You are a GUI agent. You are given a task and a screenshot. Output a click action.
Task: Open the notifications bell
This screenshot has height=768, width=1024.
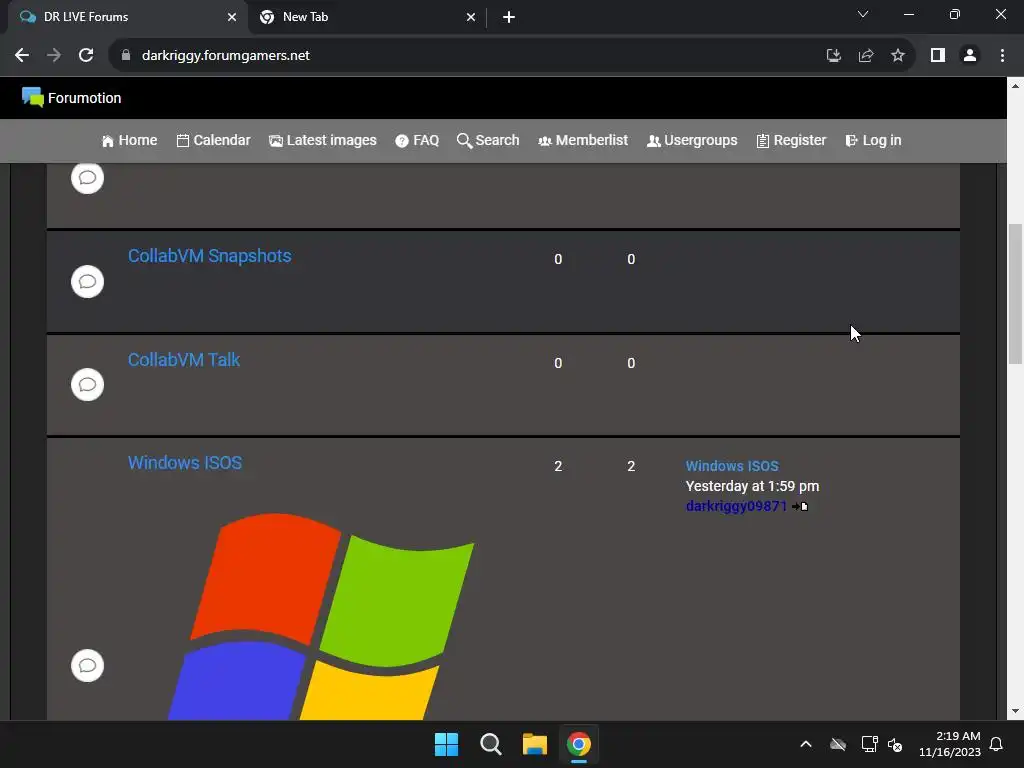coord(996,744)
